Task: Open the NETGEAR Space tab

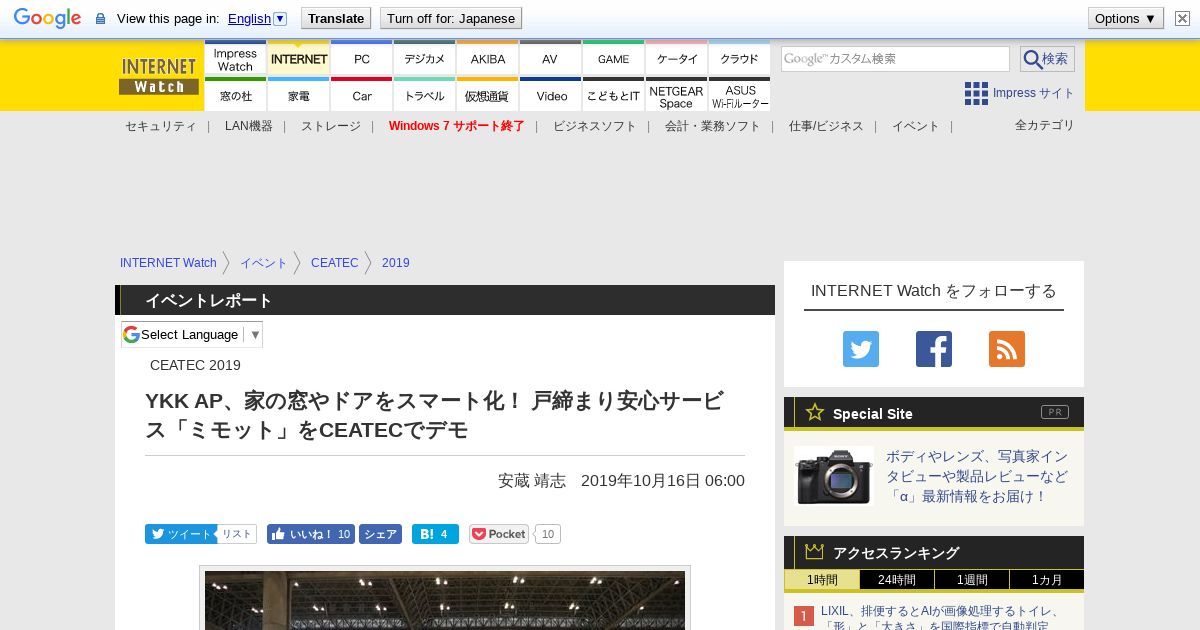Action: (676, 95)
